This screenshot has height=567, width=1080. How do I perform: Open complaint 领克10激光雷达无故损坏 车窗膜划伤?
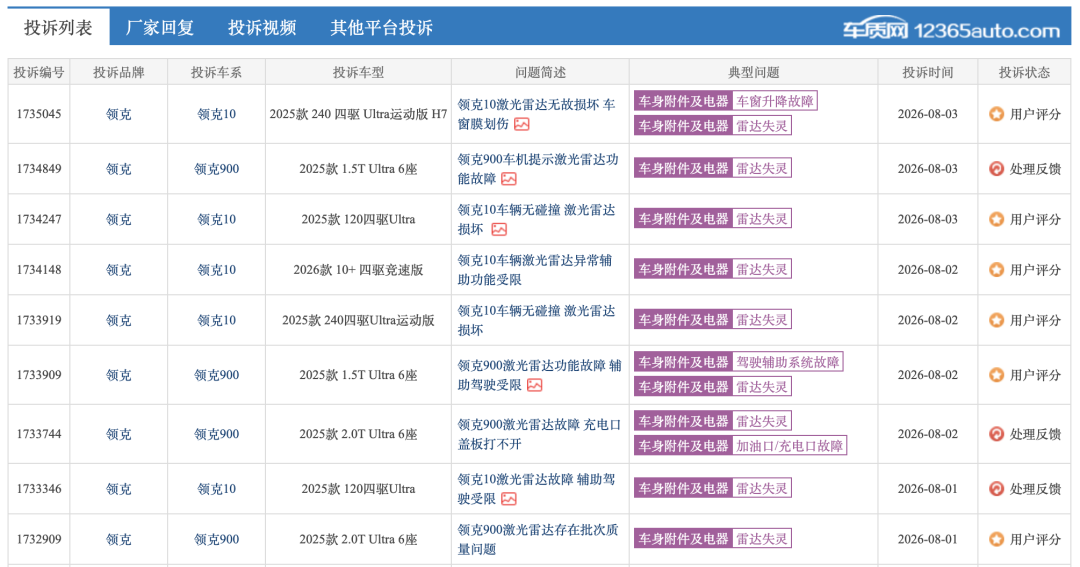(537, 114)
